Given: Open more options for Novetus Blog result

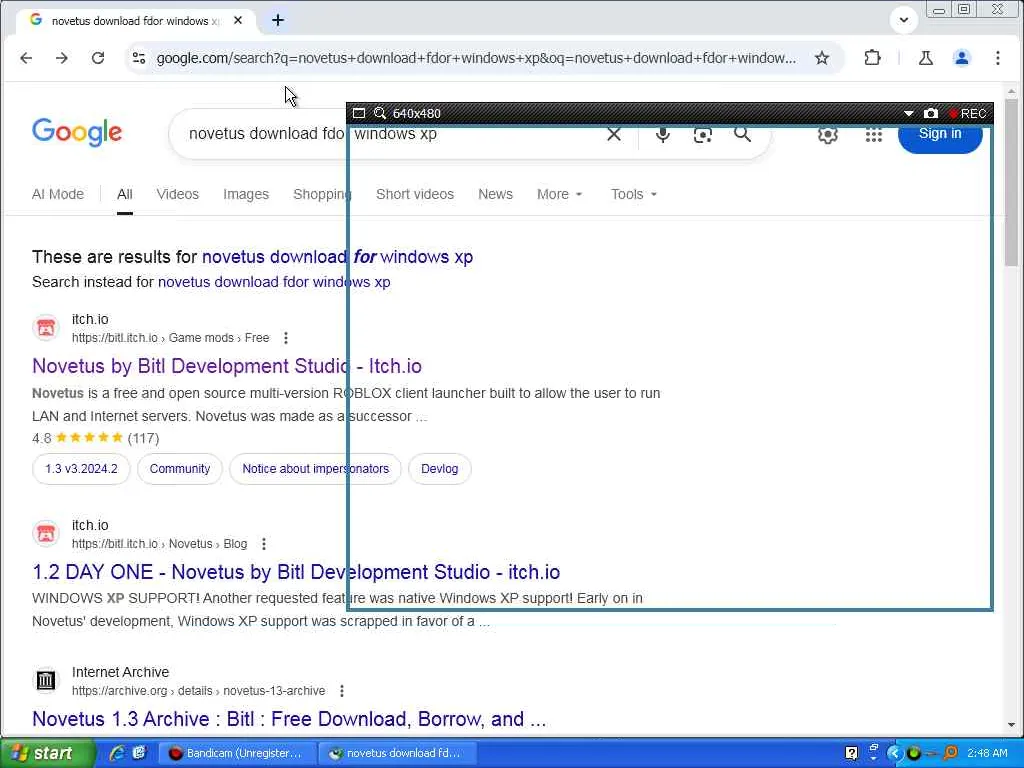Looking at the screenshot, I should coord(264,543).
